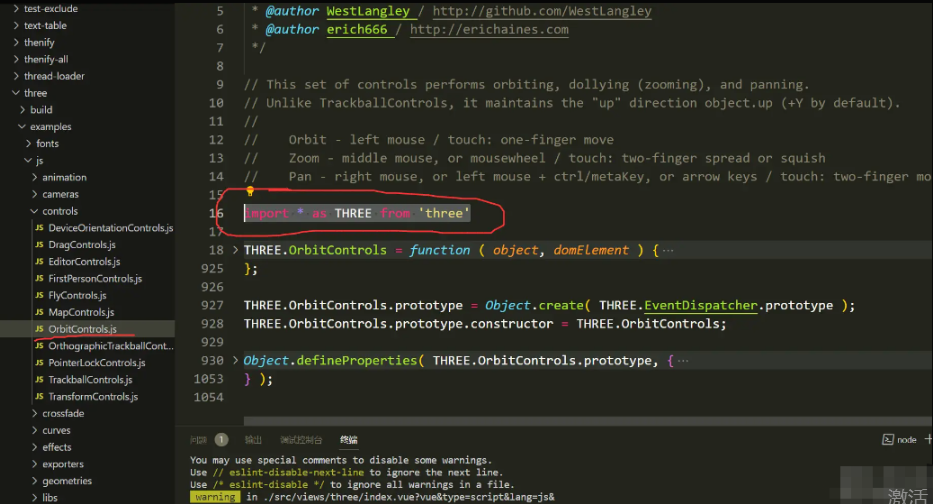Expand the fonts folder
This screenshot has width=933, height=504.
click(28, 143)
